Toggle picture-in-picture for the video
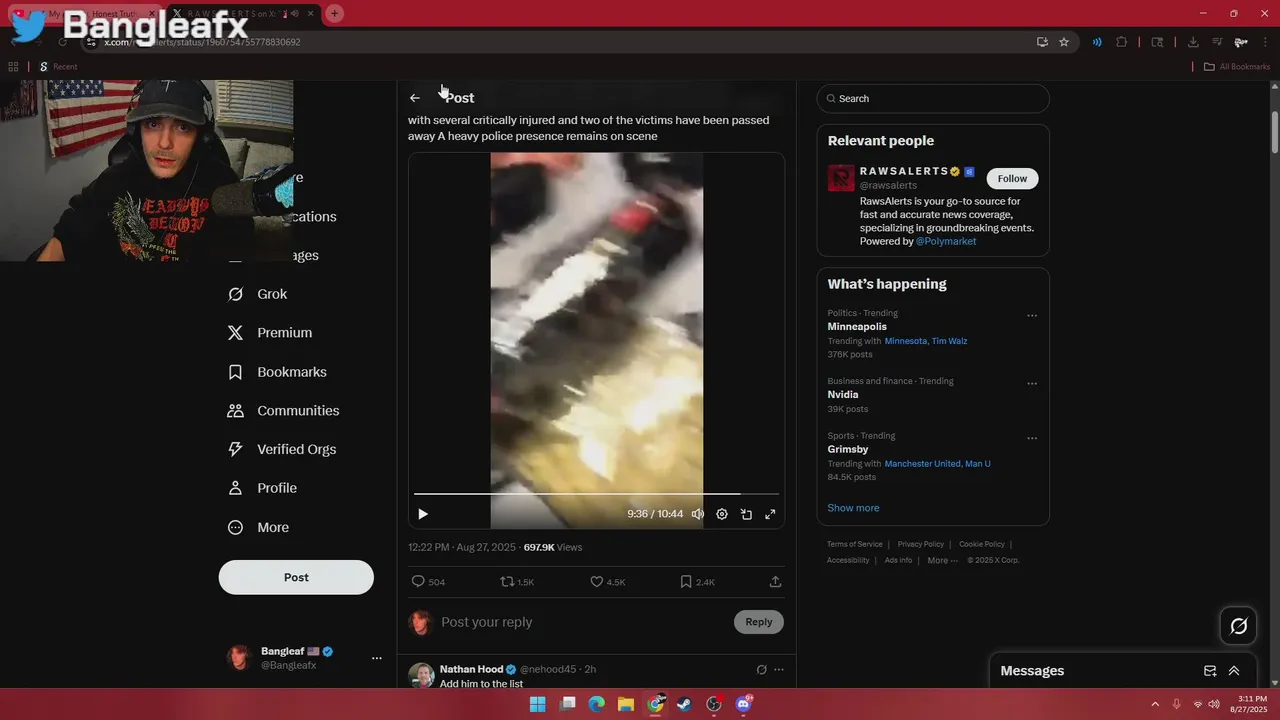 [746, 514]
